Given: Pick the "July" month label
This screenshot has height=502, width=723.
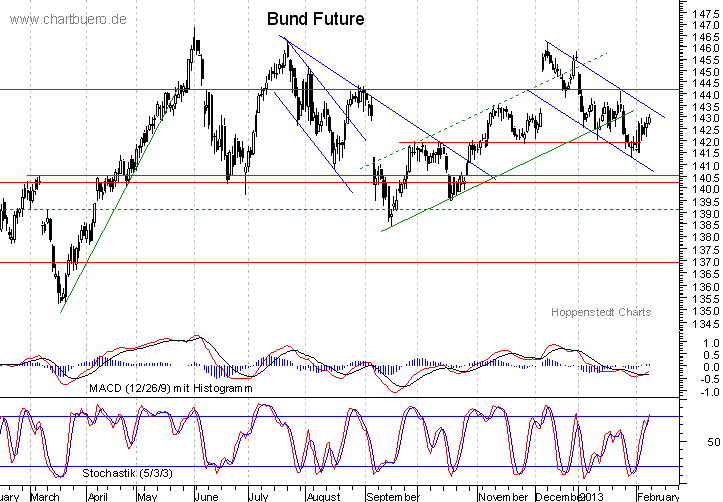Looking at the screenshot, I should click(x=258, y=497).
